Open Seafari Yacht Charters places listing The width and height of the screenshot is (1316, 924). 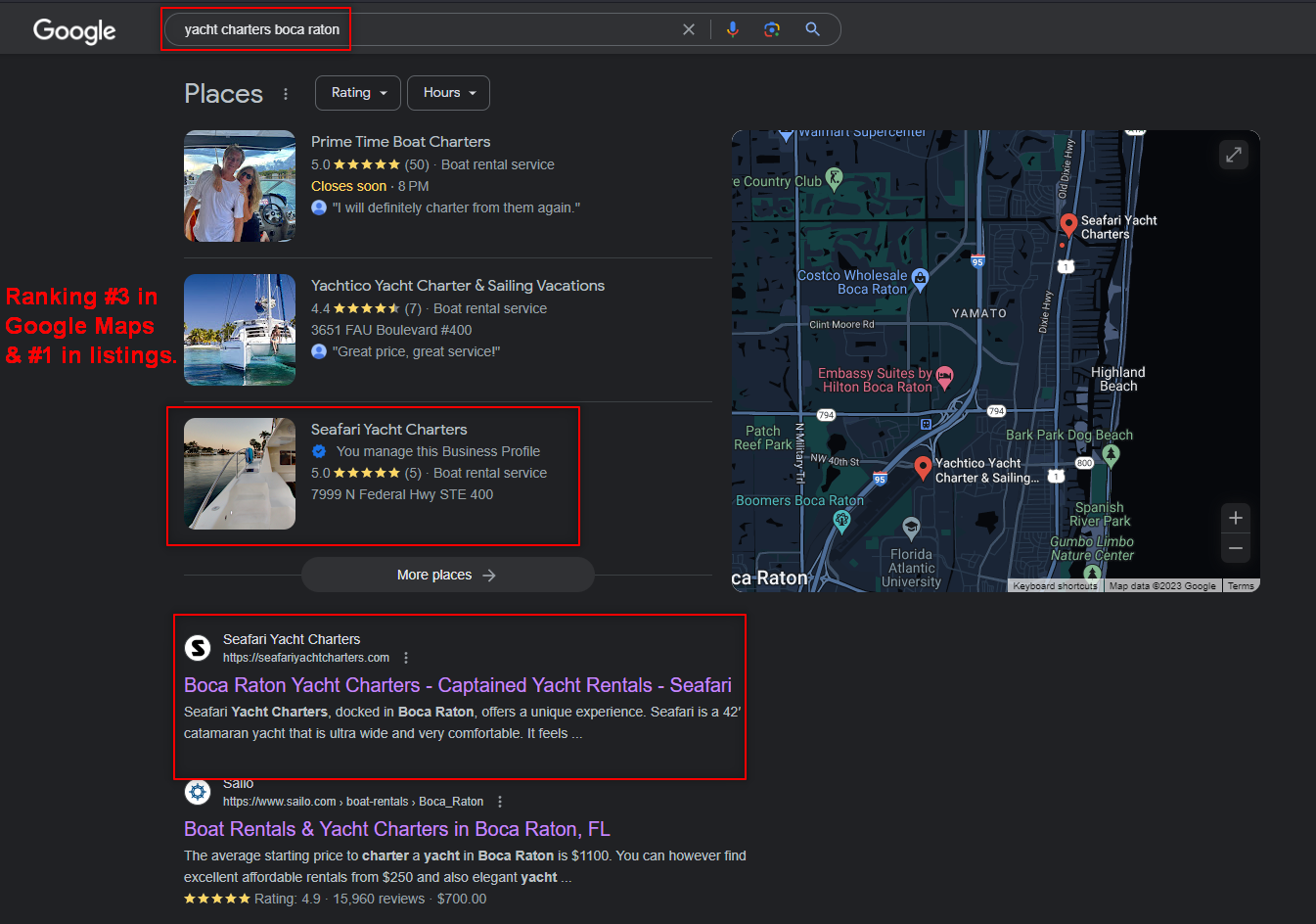[x=389, y=430]
